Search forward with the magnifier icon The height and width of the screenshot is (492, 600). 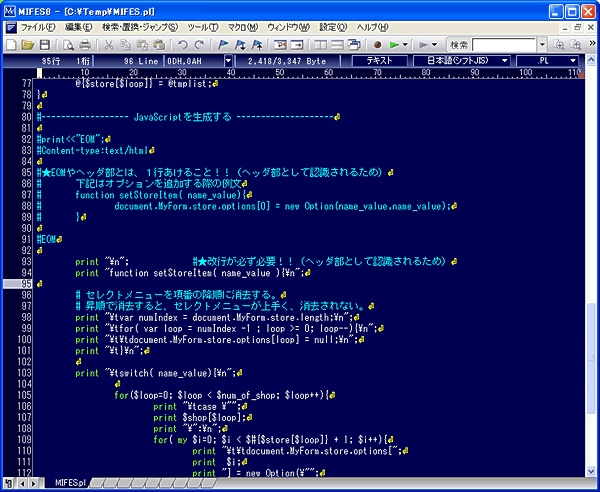click(559, 45)
